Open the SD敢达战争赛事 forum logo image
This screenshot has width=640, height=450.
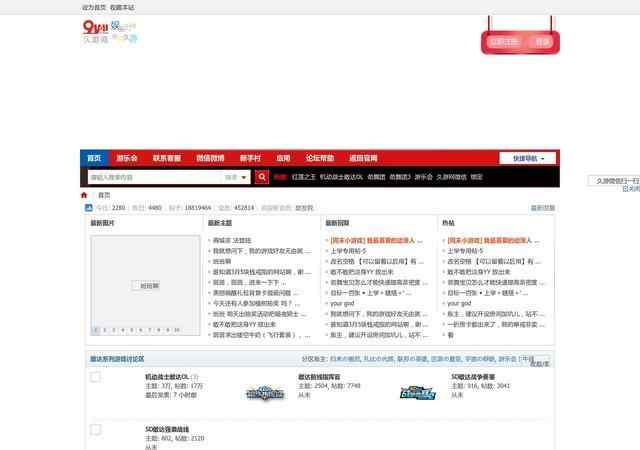click(418, 393)
